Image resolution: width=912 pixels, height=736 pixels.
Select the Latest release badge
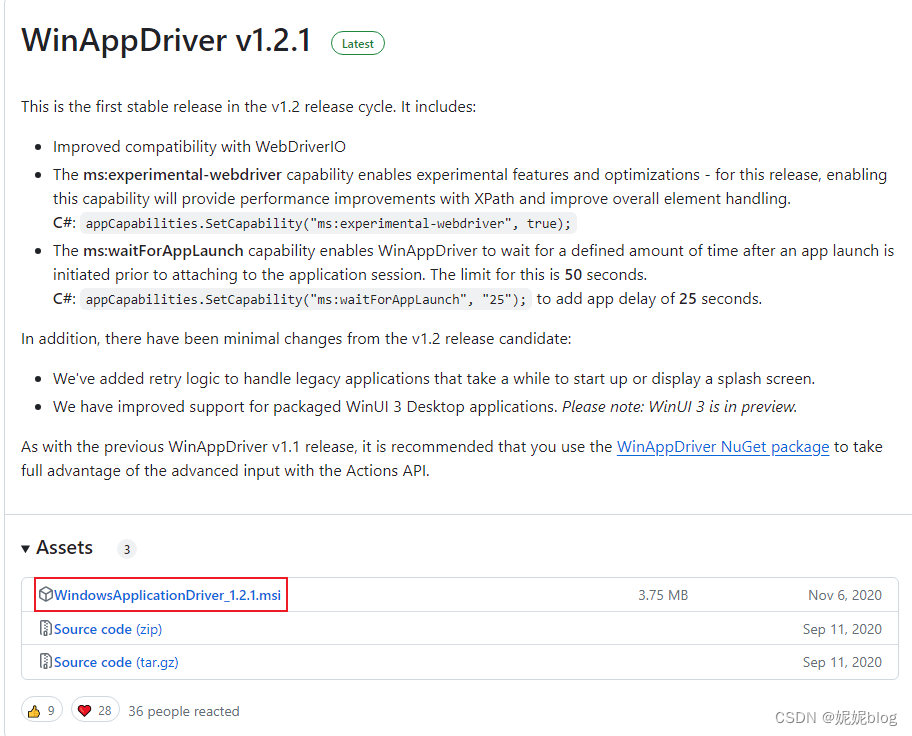click(x=357, y=43)
